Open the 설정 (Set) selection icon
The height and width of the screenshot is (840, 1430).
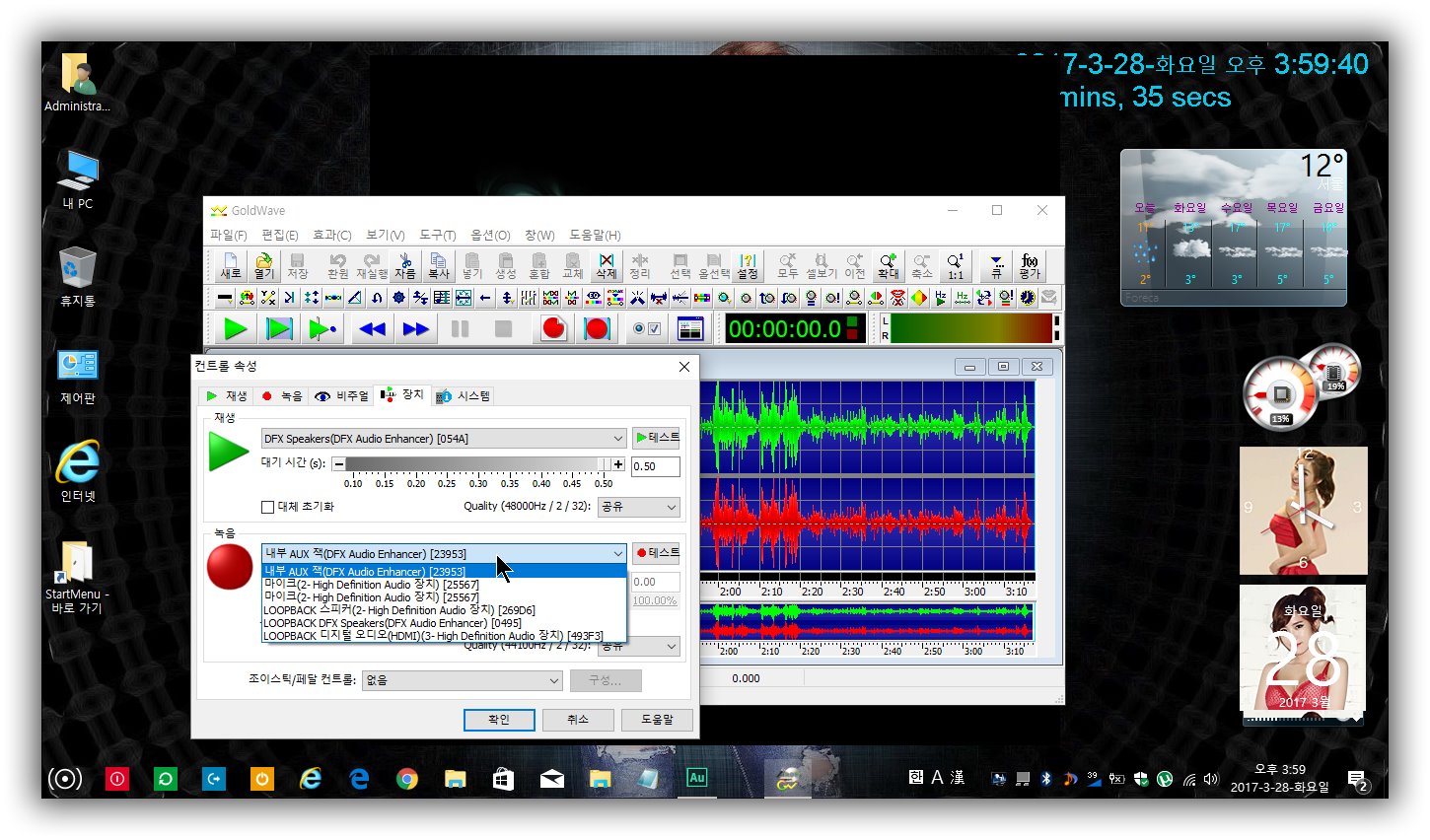748,265
